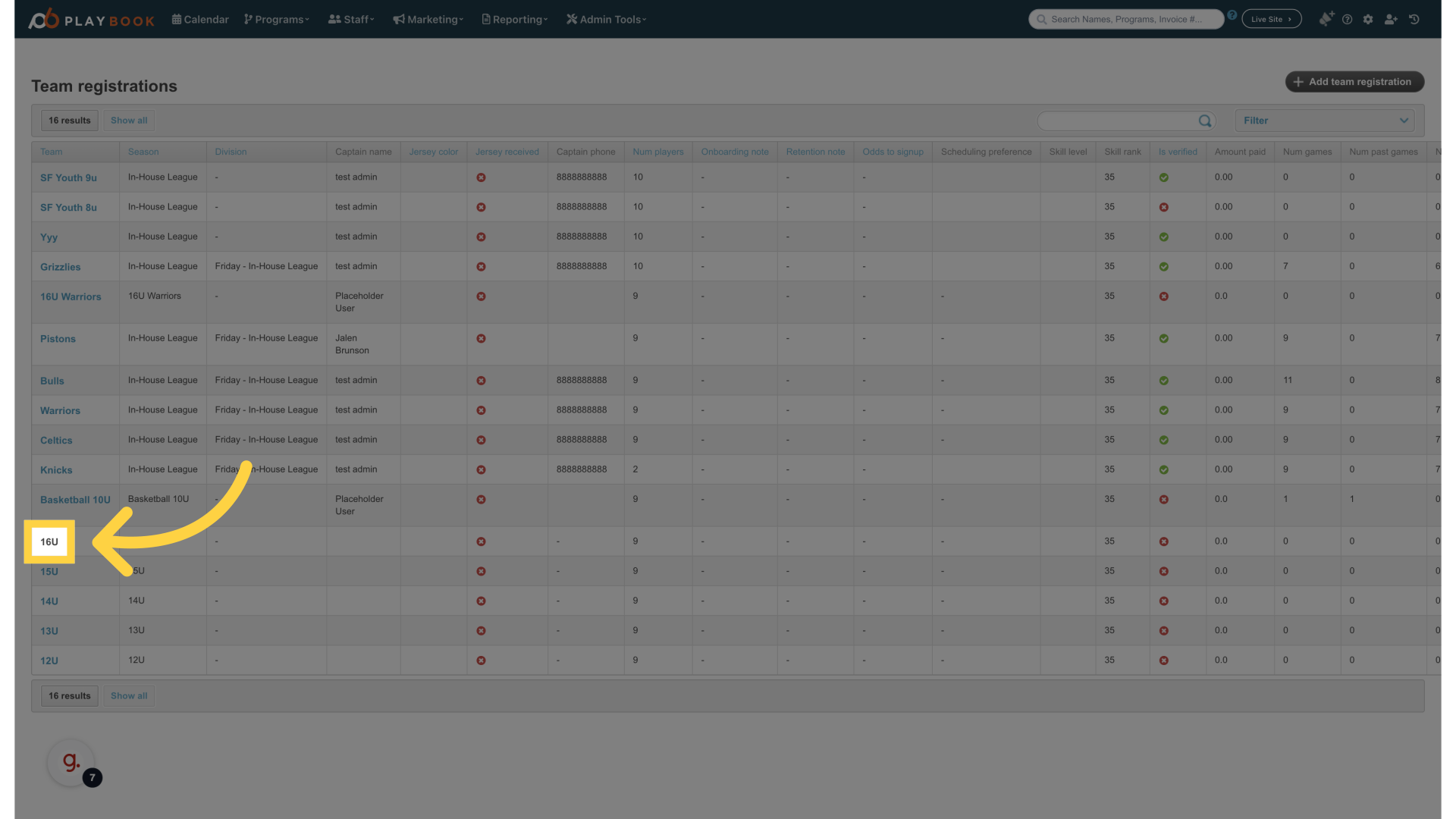
Task: Click jersey received icon for Knicks row
Action: coord(481,470)
